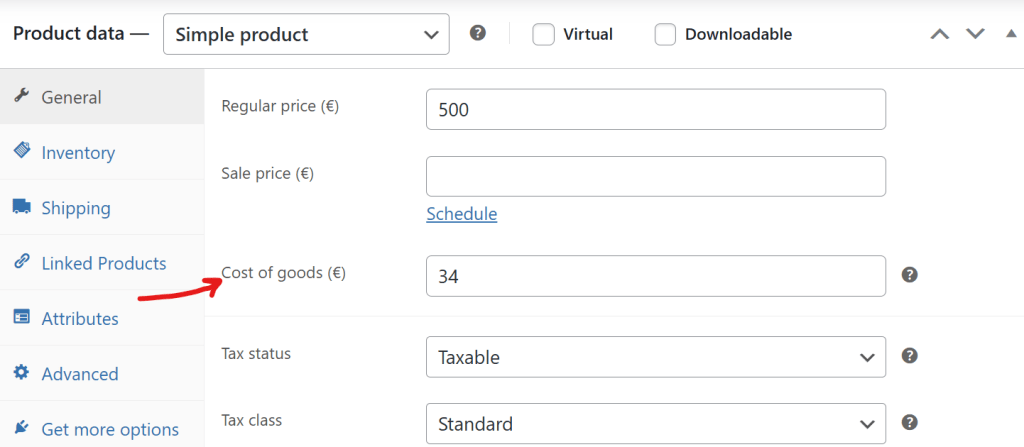Click the Sale price input field

pos(656,176)
